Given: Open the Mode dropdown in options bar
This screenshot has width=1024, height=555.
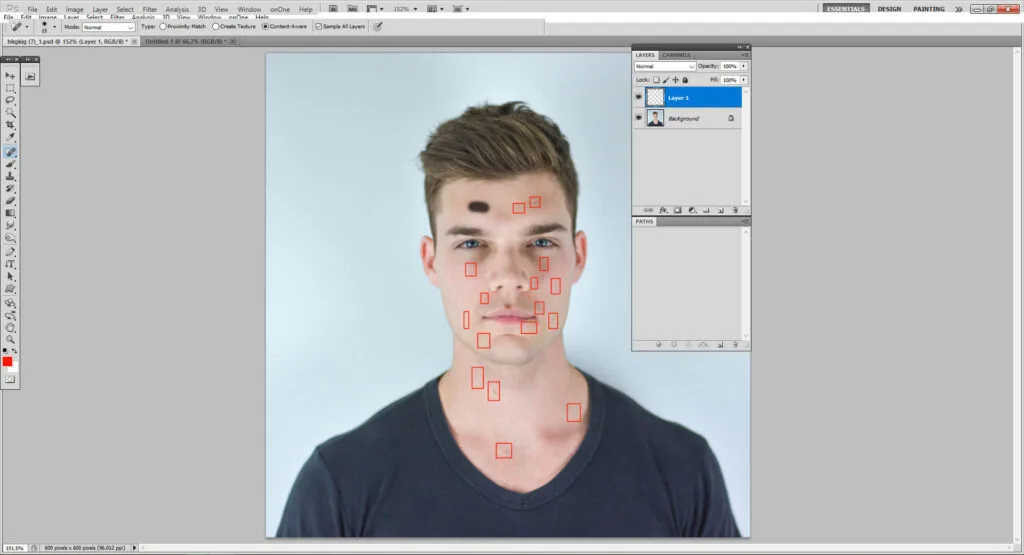Looking at the screenshot, I should pos(108,27).
